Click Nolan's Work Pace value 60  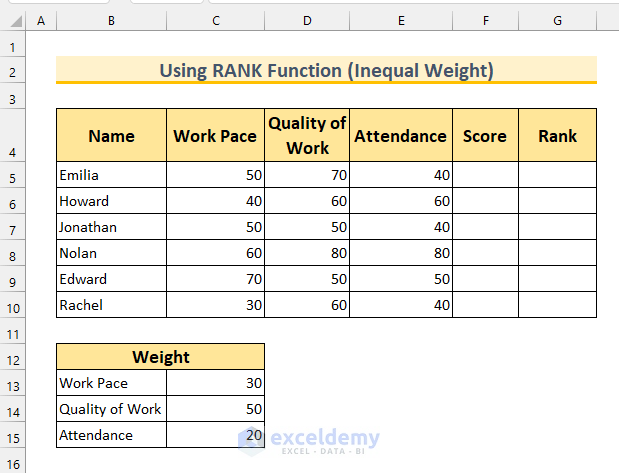coord(215,253)
